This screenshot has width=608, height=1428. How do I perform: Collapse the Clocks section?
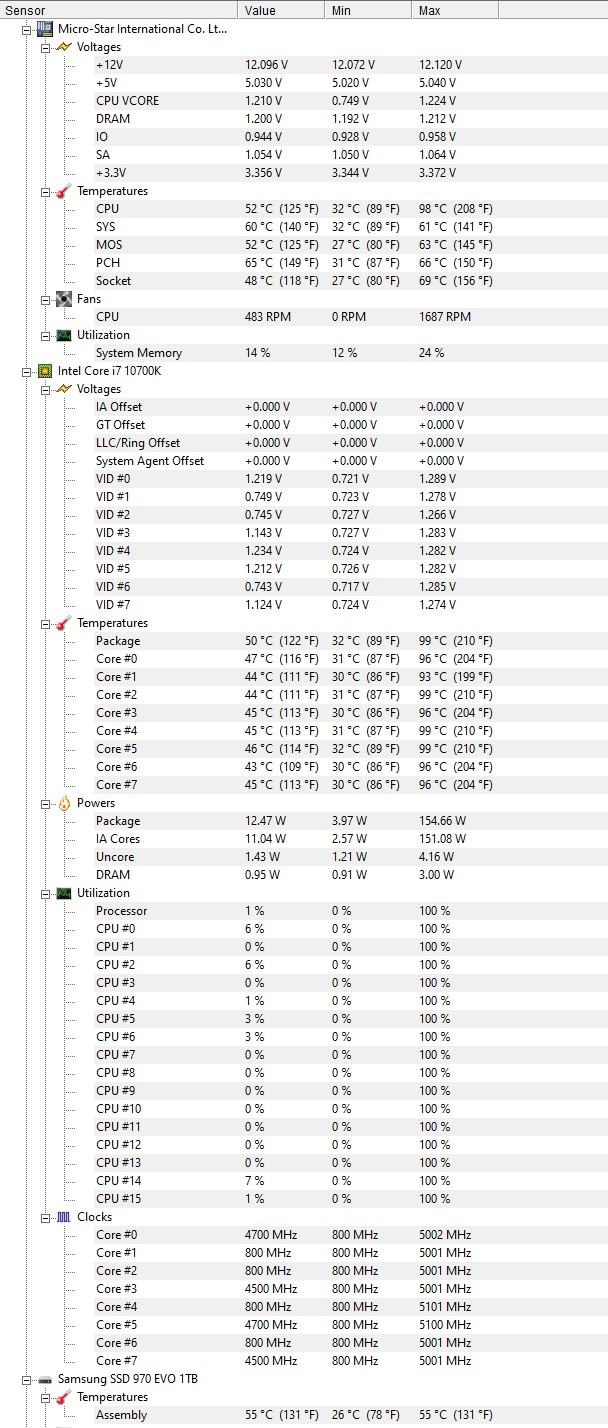pos(46,1217)
